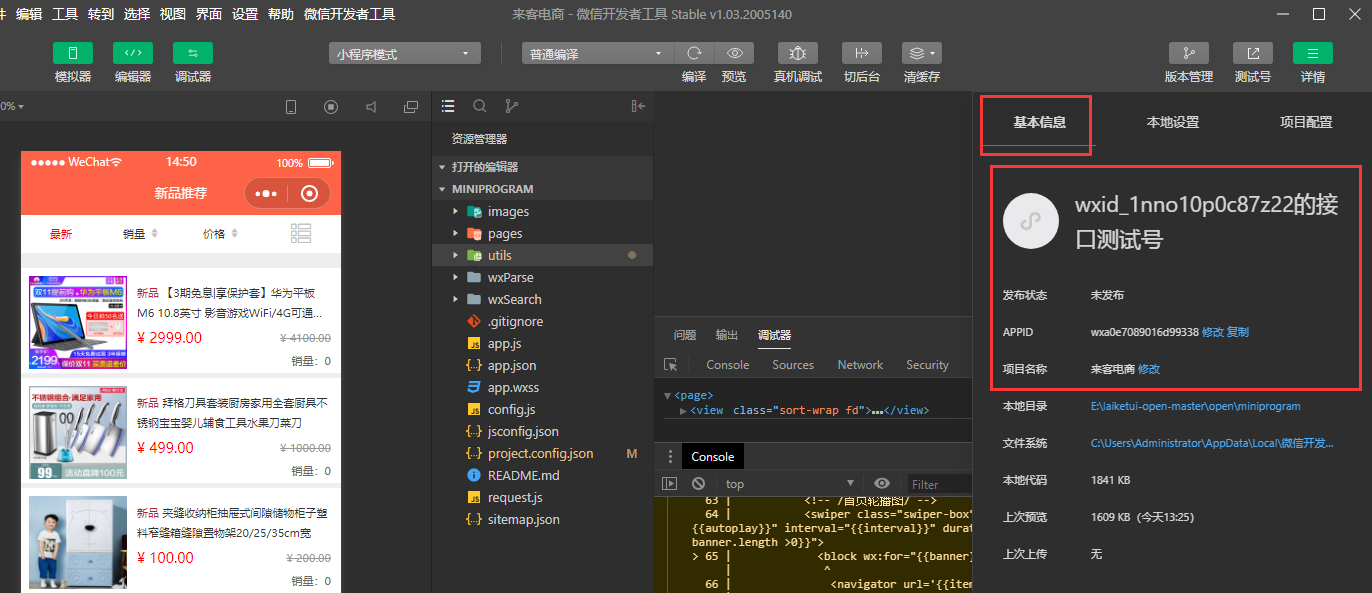Collapse the file sidebar with arrow icon
The height and width of the screenshot is (593, 1372).
[x=638, y=105]
